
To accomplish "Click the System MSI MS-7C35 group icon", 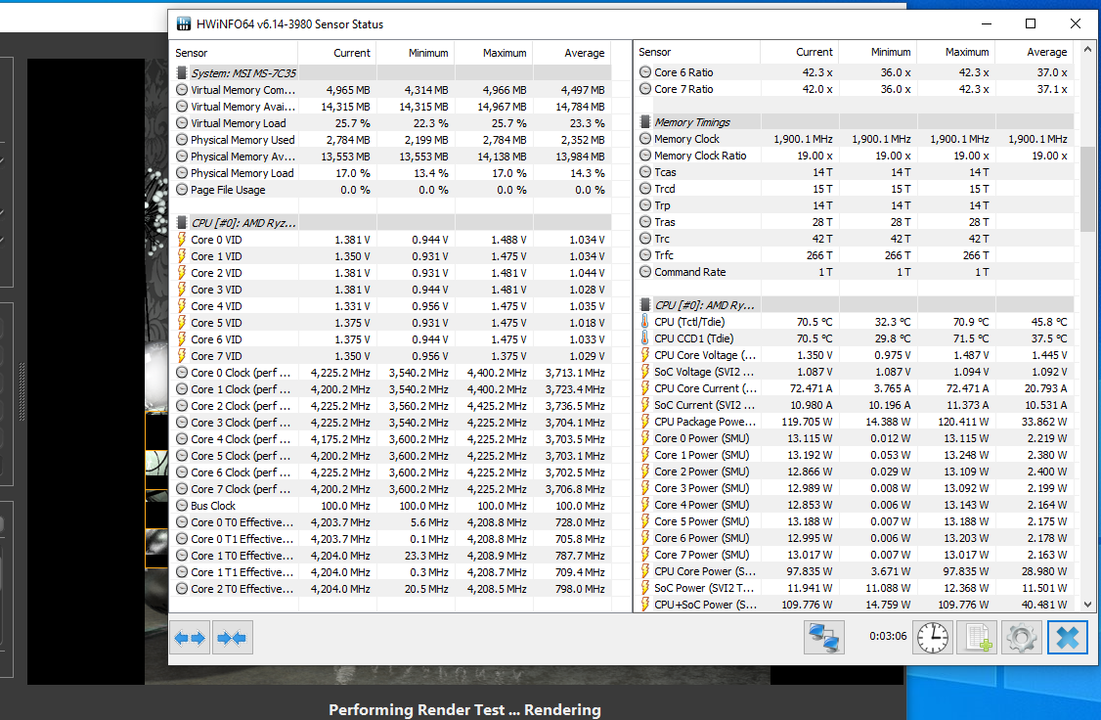I will point(182,73).
